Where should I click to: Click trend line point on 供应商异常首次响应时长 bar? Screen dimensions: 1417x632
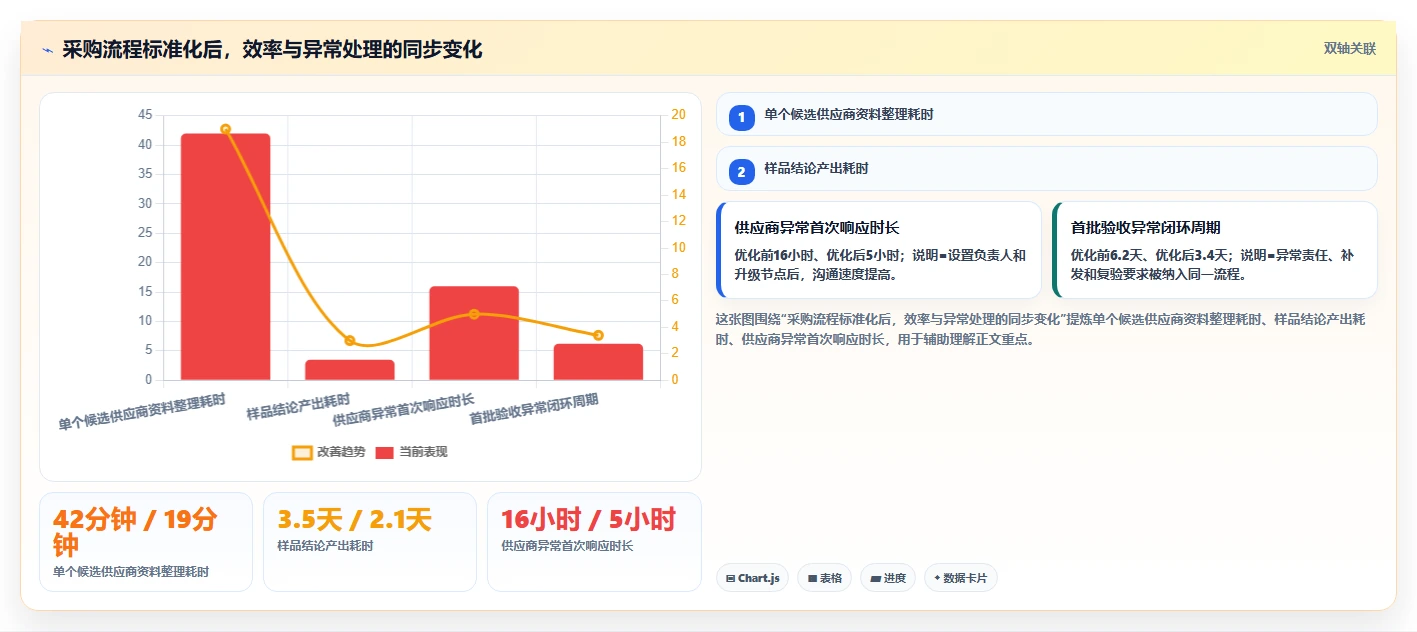474,314
